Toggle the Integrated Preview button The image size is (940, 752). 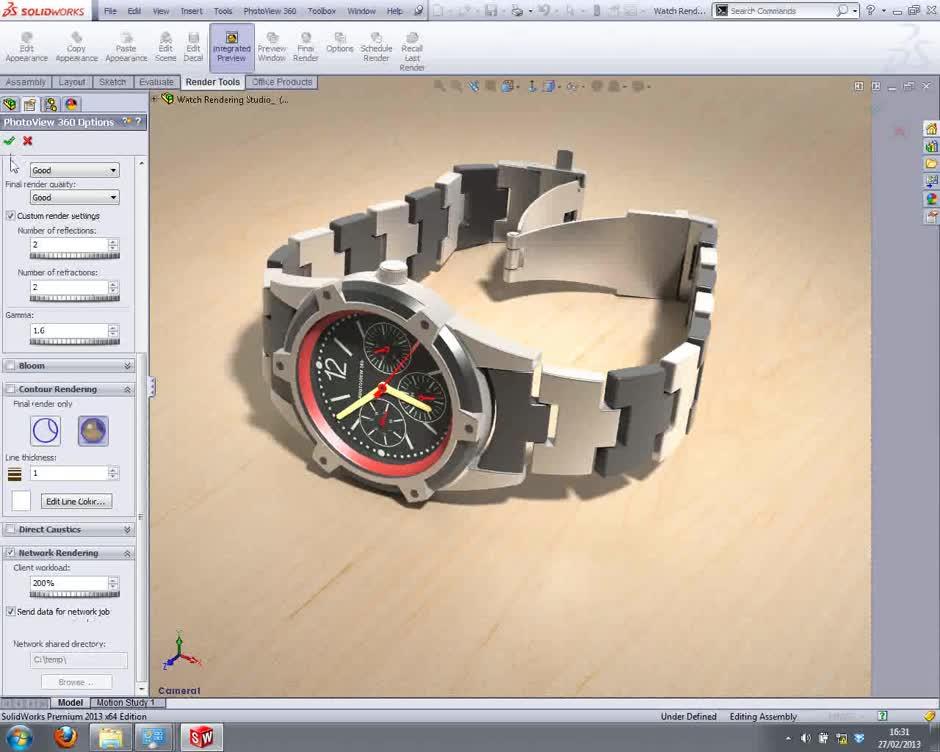[231, 47]
